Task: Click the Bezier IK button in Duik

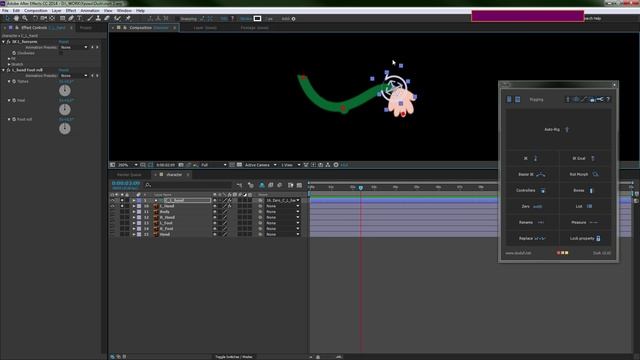Action: coord(532,174)
